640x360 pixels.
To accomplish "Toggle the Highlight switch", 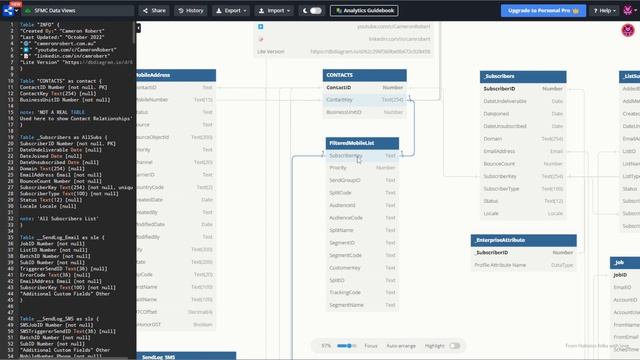I will [455, 346].
